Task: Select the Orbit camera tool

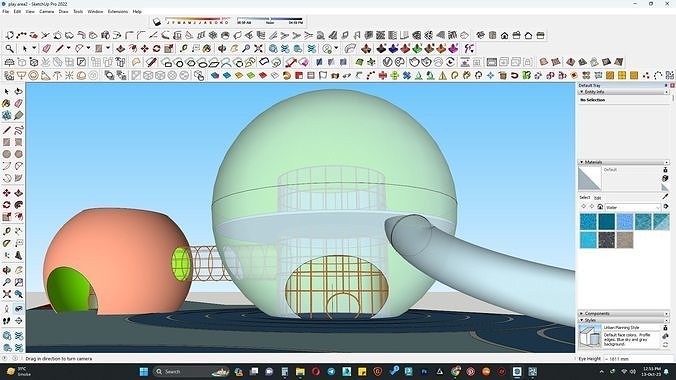Action: pos(6,270)
